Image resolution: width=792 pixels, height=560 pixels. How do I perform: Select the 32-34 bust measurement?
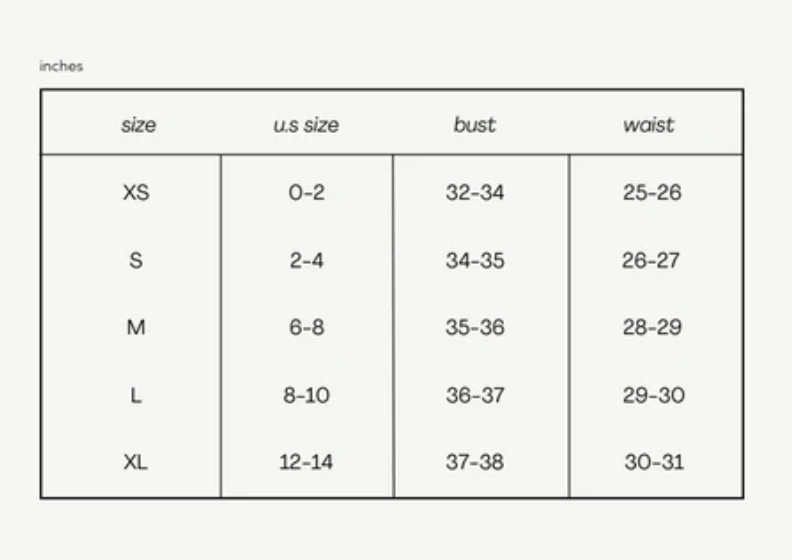click(475, 192)
